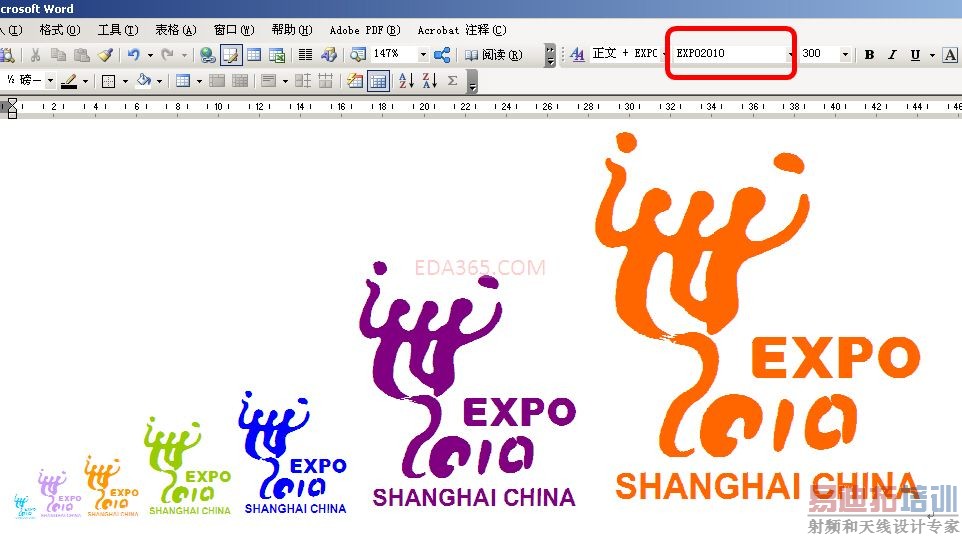Open the 帮助(H) menu
The height and width of the screenshot is (536, 962).
tap(292, 29)
